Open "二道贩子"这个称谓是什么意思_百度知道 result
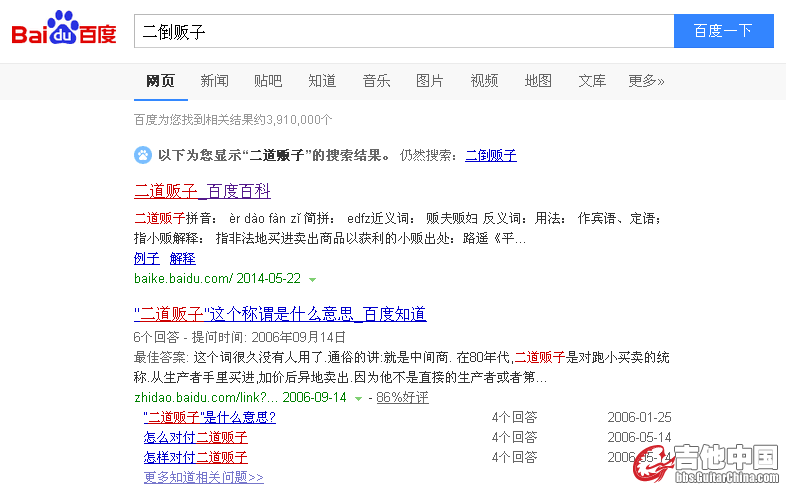 point(280,314)
